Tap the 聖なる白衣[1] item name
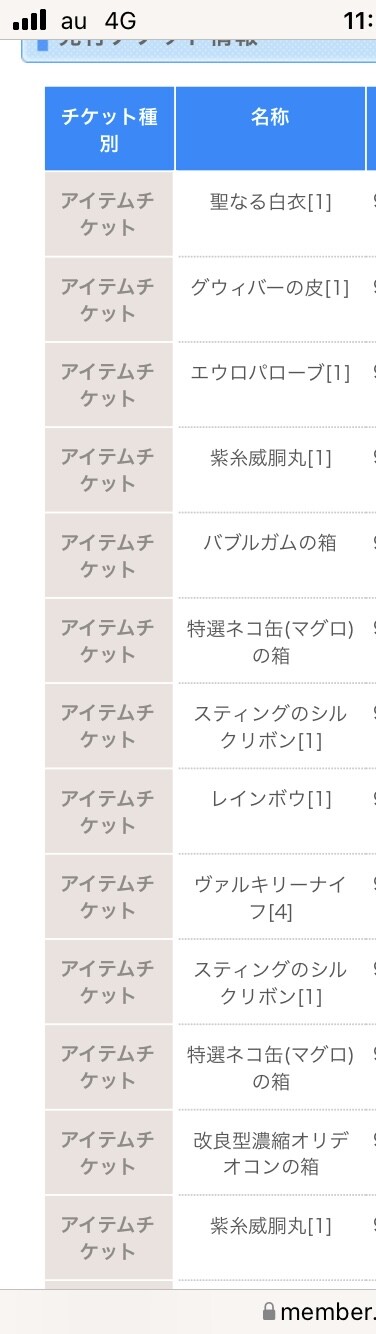Viewport: 376px width, 1334px height. 270,202
